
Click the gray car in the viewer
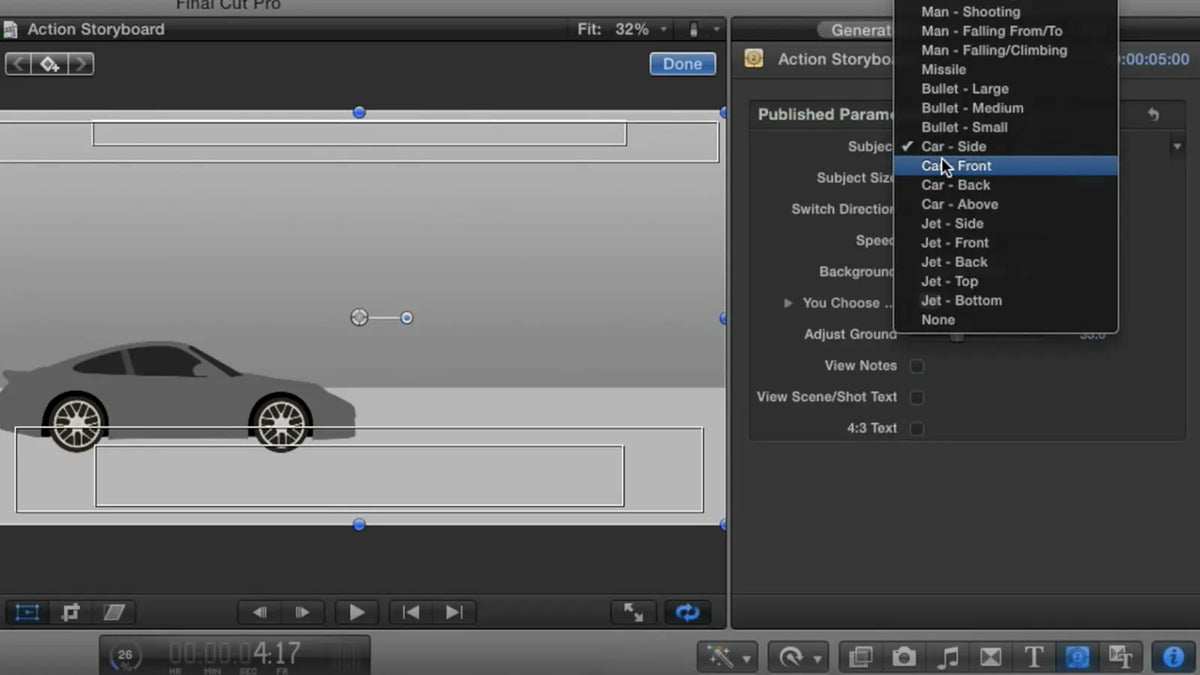(177, 396)
